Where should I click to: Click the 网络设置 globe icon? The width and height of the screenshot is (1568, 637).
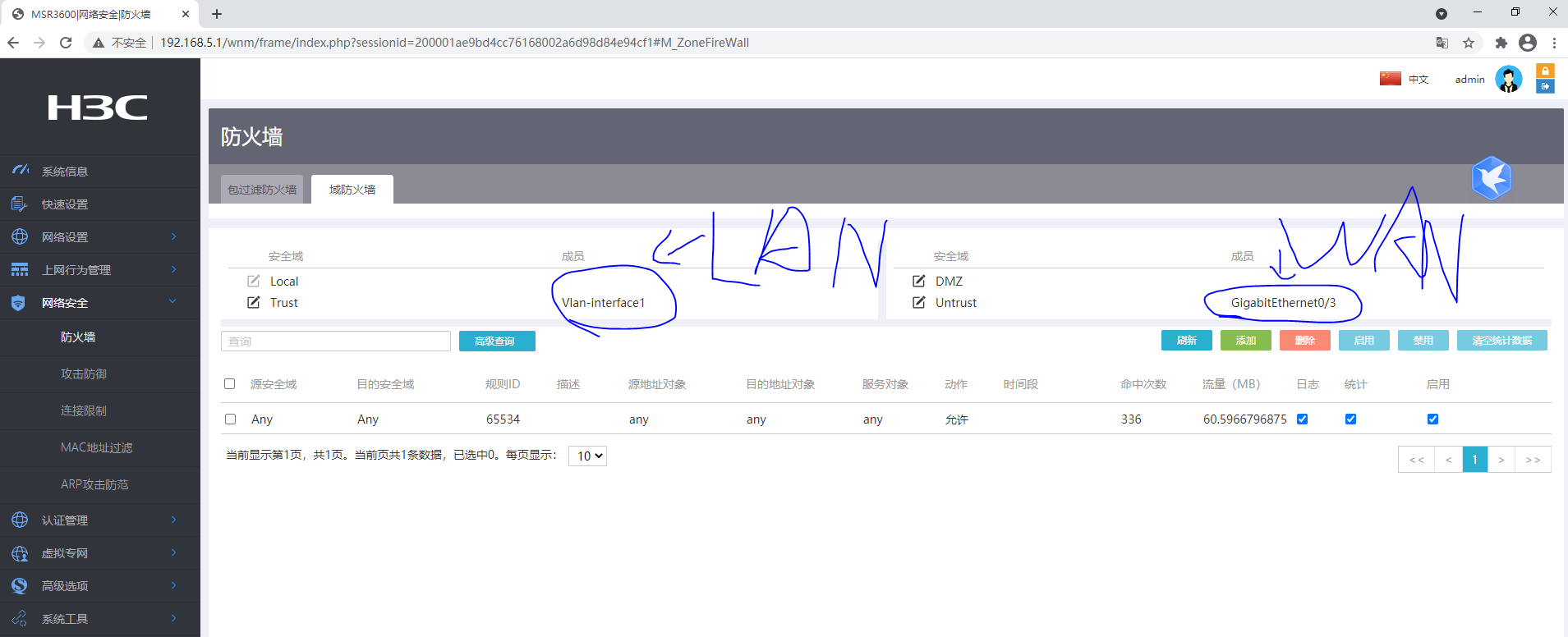[x=20, y=236]
